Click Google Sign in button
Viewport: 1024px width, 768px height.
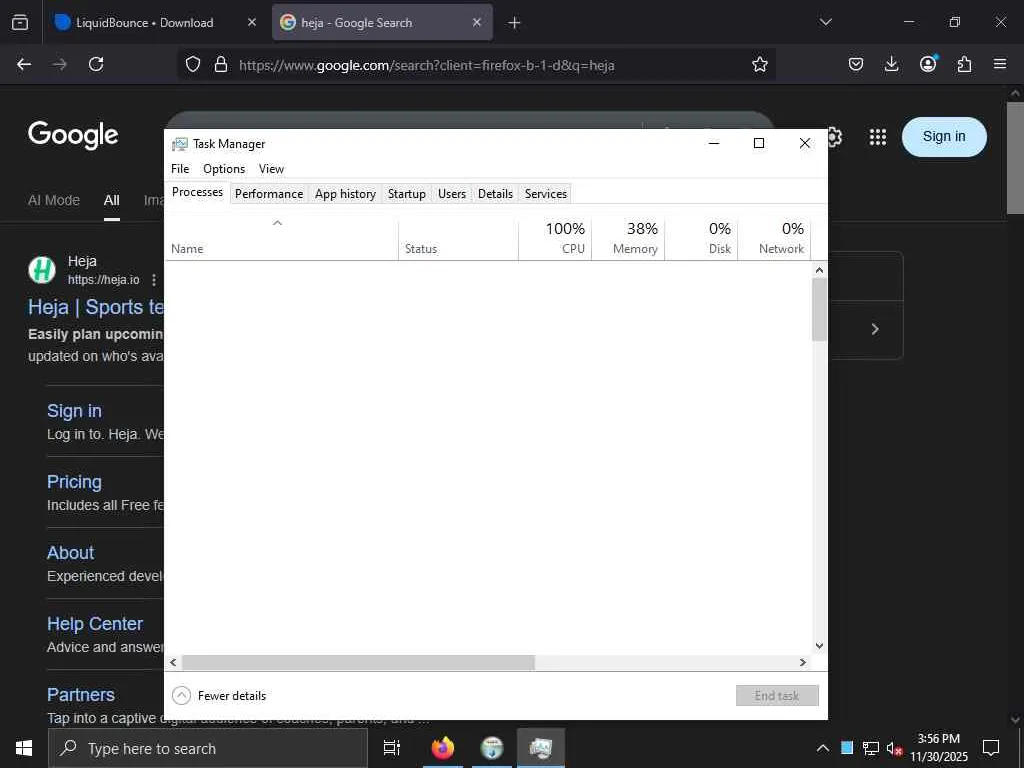[x=944, y=136]
